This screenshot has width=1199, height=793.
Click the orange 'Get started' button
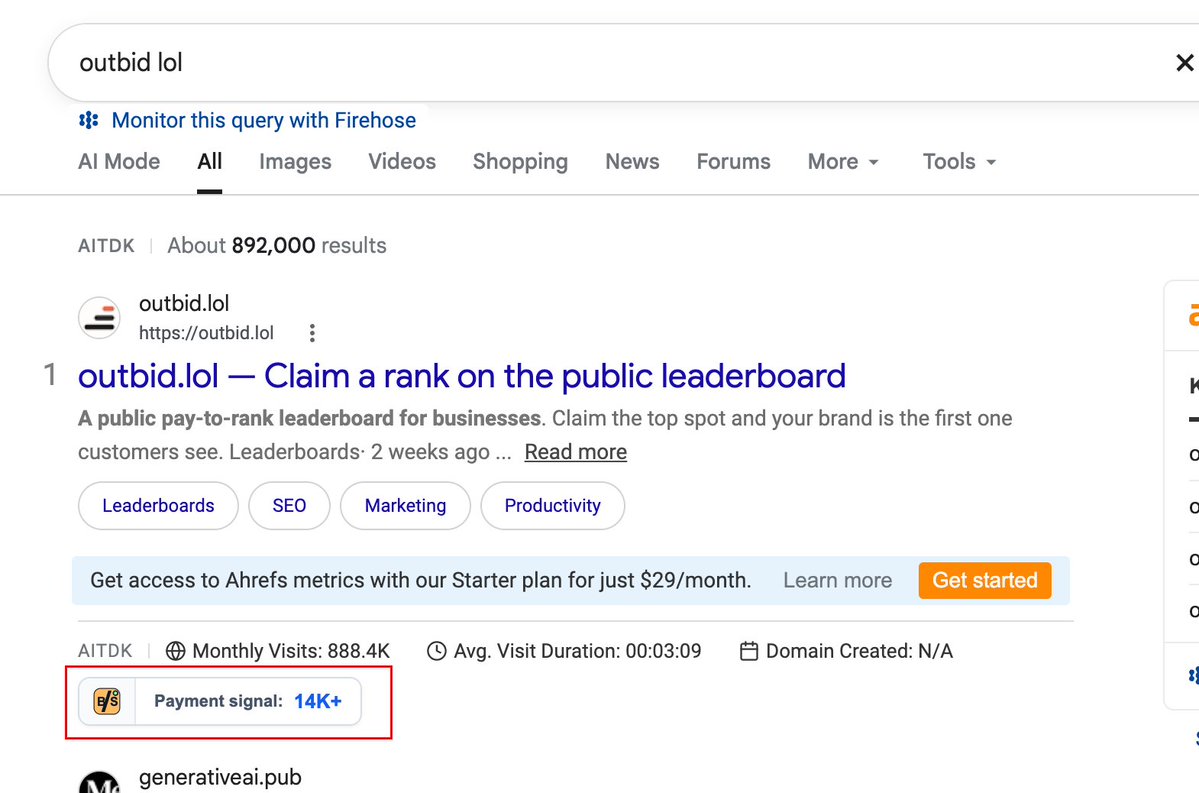tap(985, 580)
